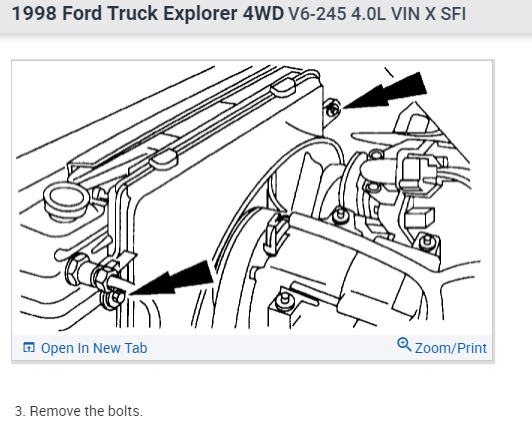Select the upper bolt beside the top arrow
This screenshot has width=532, height=438.
(332, 109)
